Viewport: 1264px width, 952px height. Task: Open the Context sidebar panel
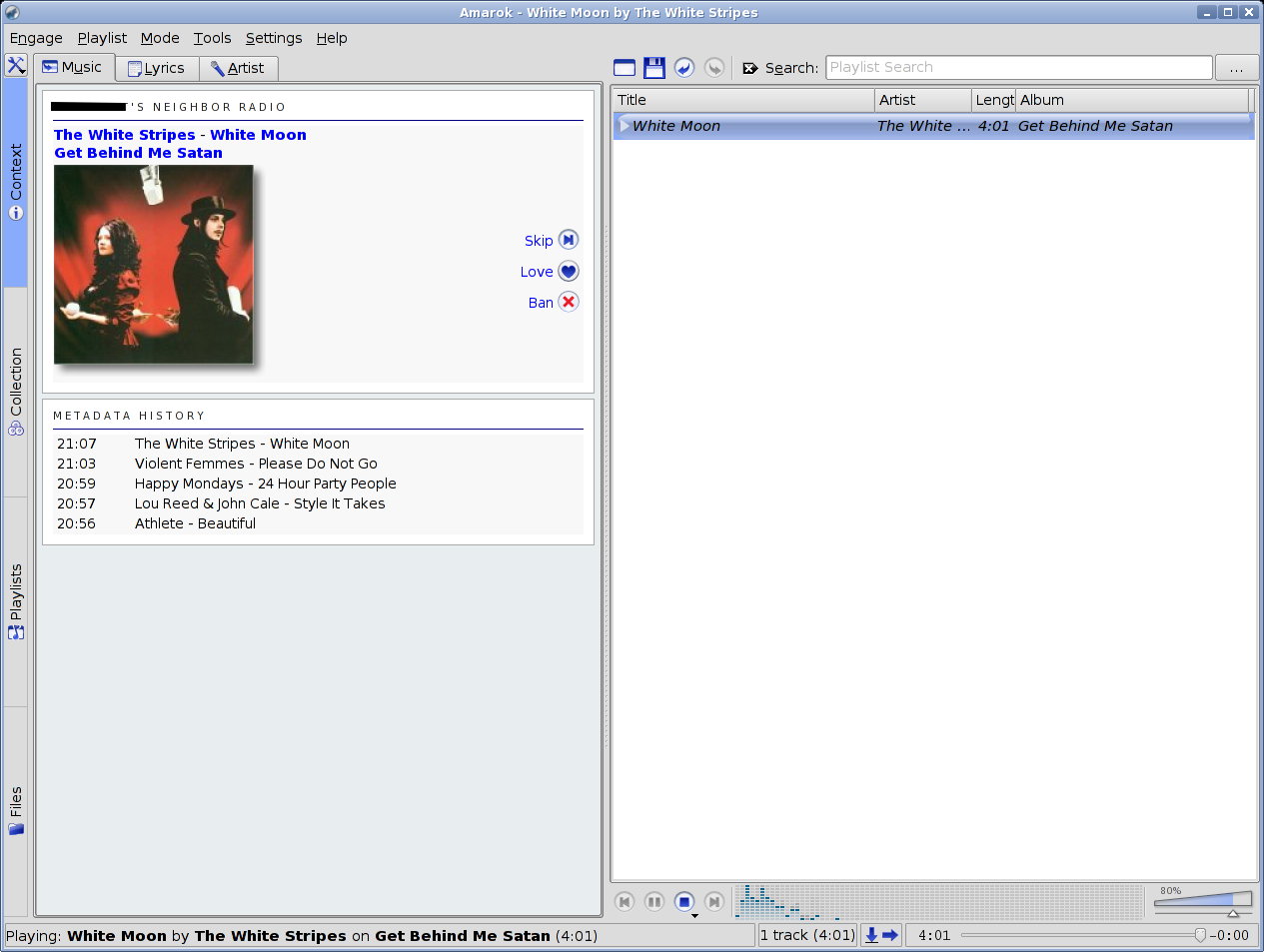16,183
